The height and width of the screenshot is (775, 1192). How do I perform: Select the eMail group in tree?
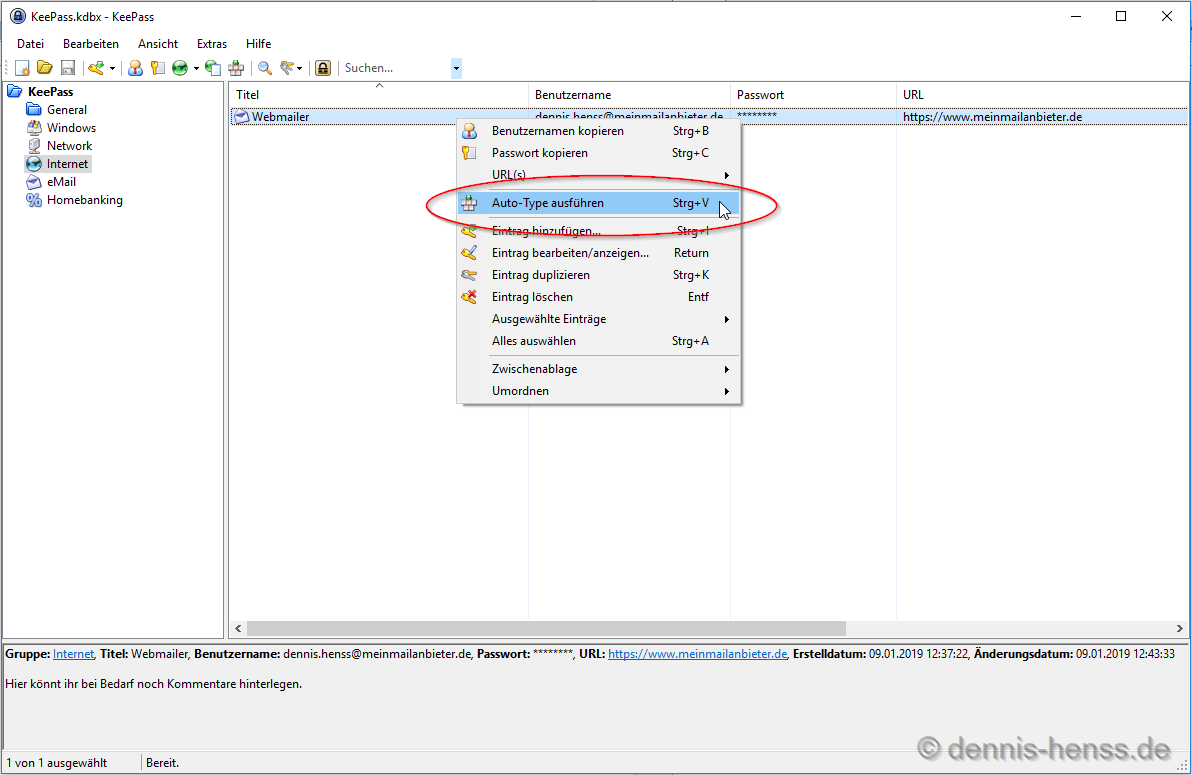pyautogui.click(x=61, y=182)
